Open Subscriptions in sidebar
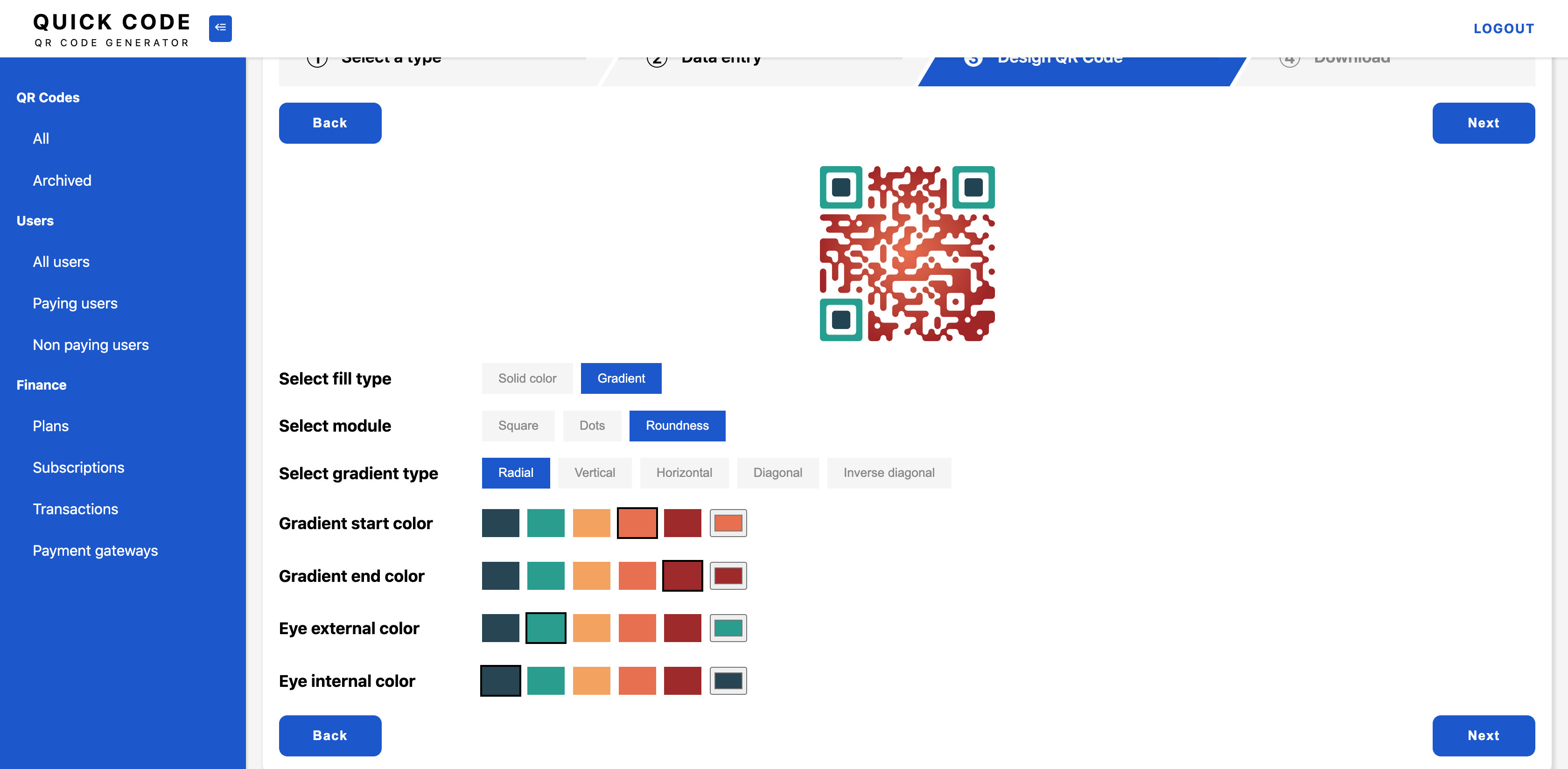Image resolution: width=1568 pixels, height=769 pixels. (78, 468)
